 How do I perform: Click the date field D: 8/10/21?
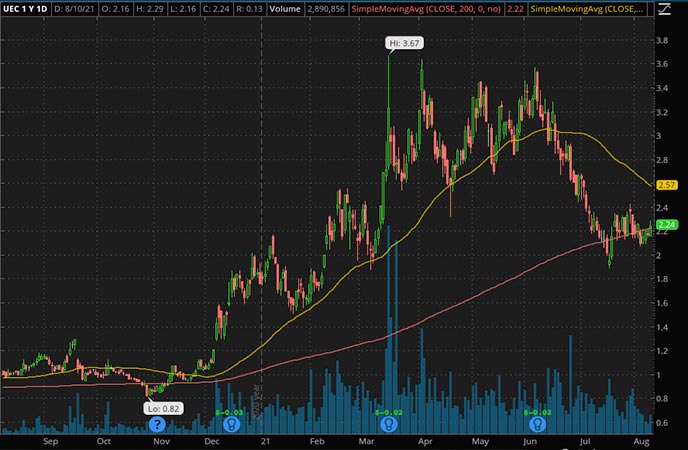point(74,8)
